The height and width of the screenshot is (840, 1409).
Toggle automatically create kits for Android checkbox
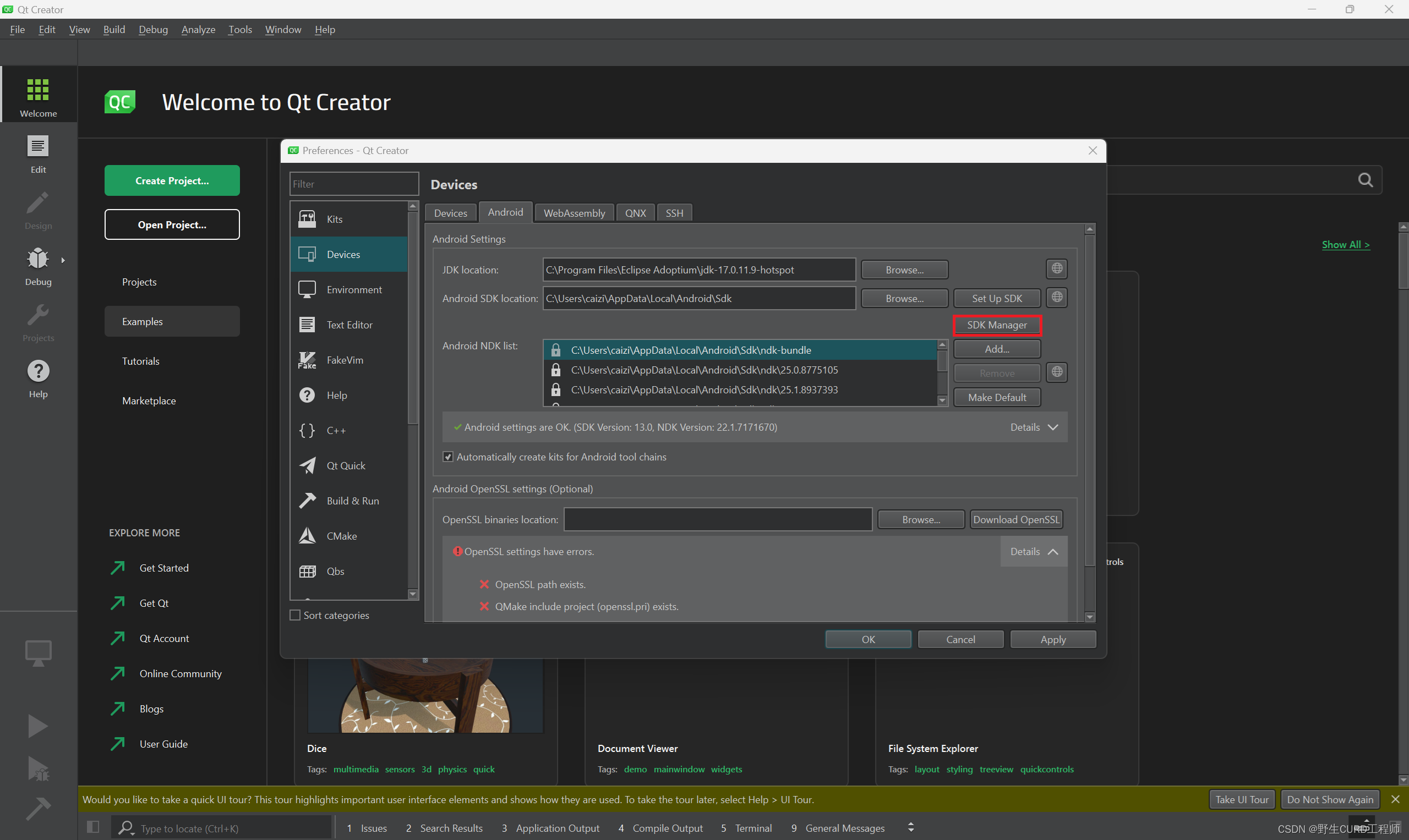pos(448,457)
